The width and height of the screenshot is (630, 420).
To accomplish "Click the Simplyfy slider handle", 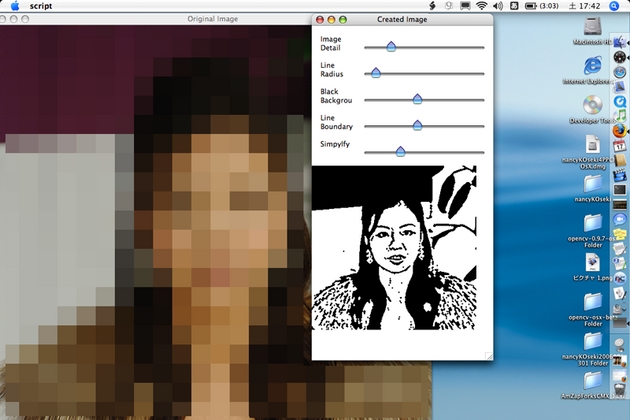I will (400, 151).
